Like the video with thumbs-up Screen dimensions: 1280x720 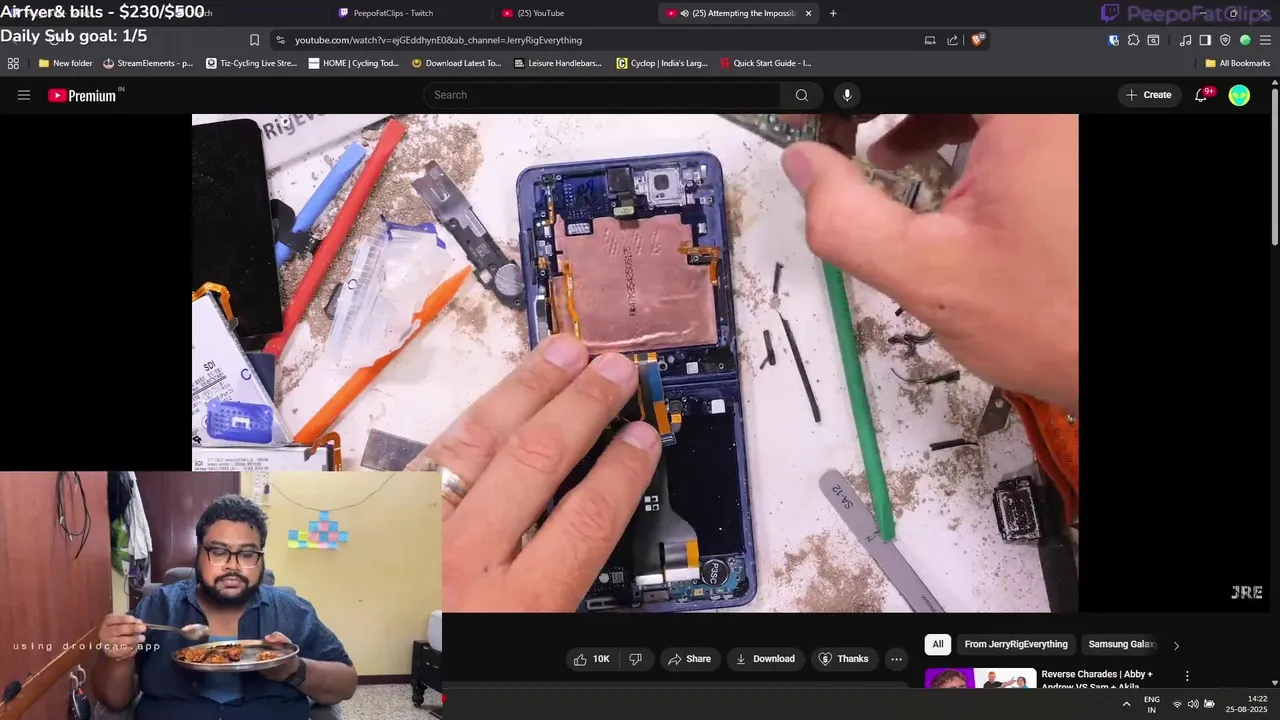(590, 659)
